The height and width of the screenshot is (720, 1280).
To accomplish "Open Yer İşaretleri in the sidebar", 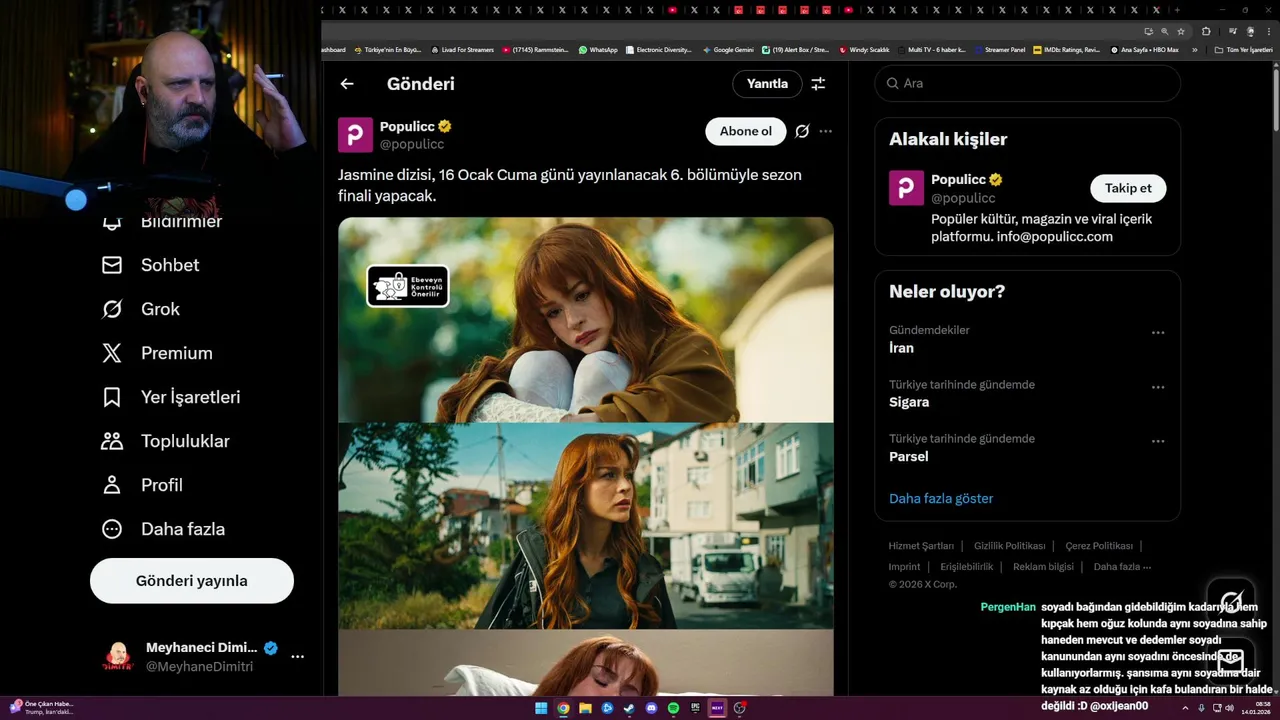I will click(171, 397).
